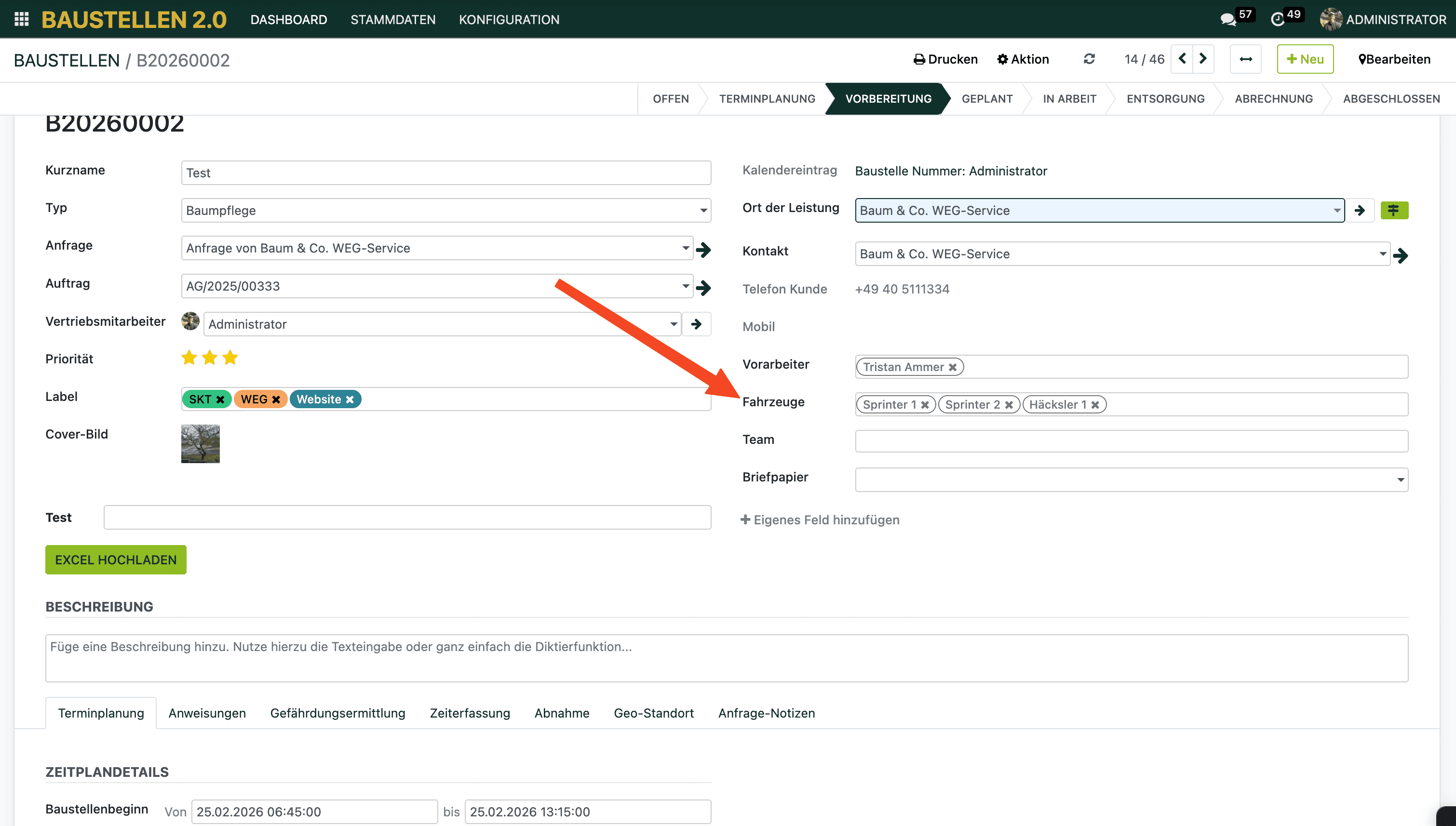The width and height of the screenshot is (1456, 826).
Task: Remove the WEG label tag
Action: tap(276, 400)
